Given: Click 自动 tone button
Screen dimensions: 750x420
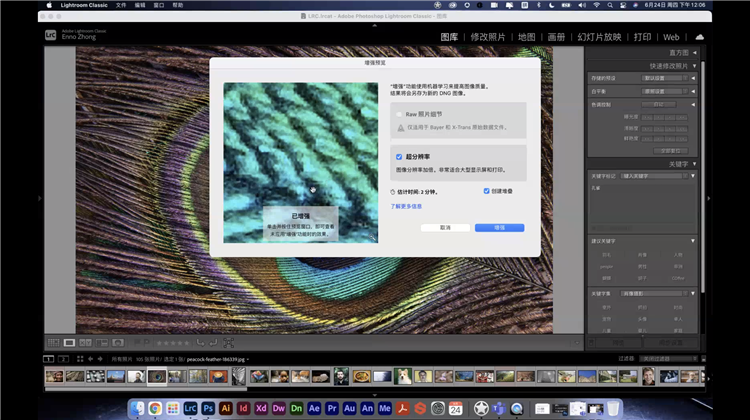Looking at the screenshot, I should [659, 104].
